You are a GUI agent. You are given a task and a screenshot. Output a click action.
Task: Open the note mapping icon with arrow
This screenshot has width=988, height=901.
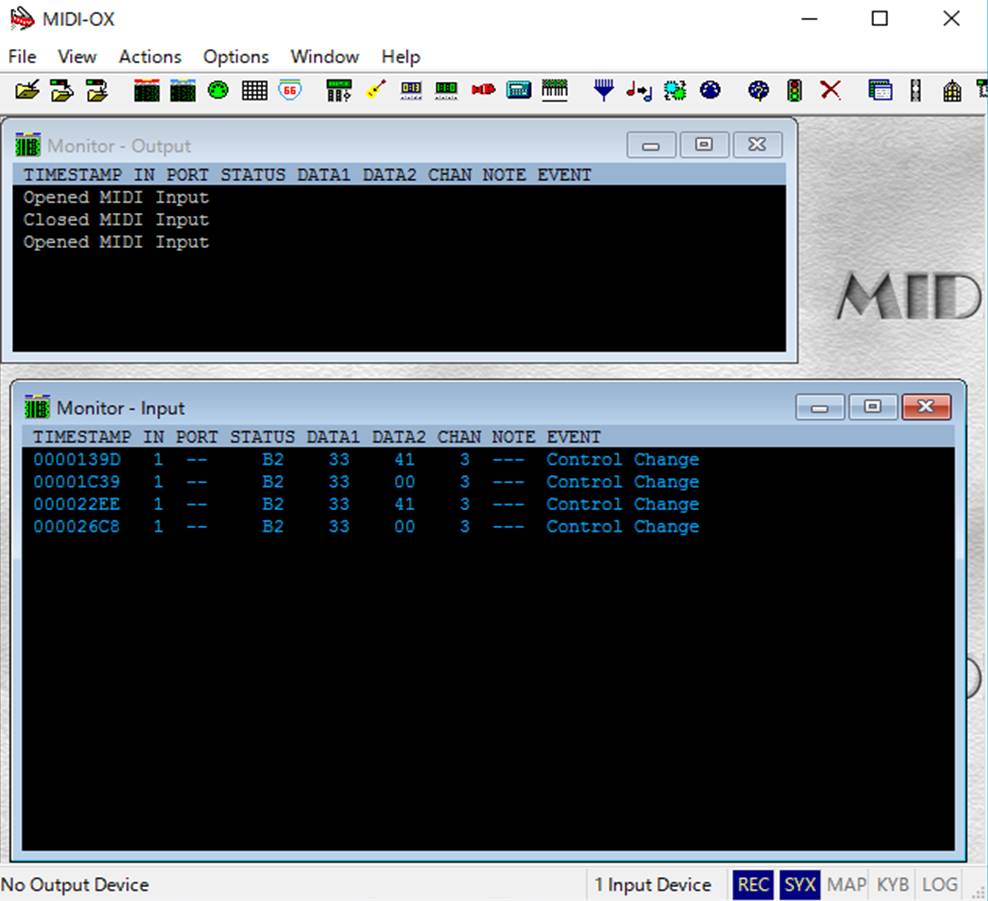[x=639, y=91]
